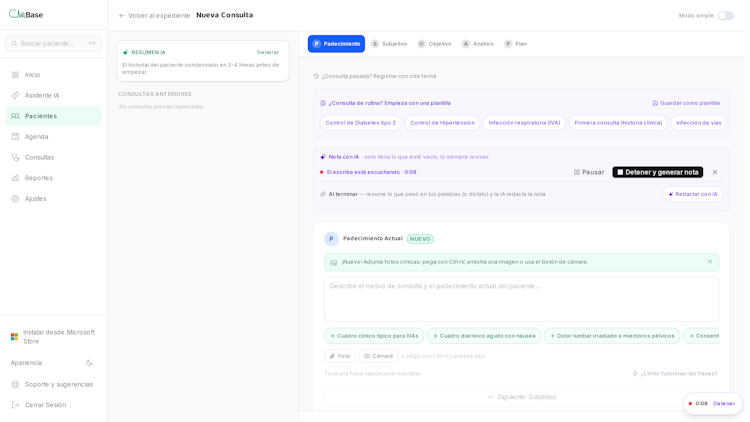Screen dimensions: 750x422
Task: Insert phrase Cuadro clínico típico para IVAs
Action: (x=374, y=336)
